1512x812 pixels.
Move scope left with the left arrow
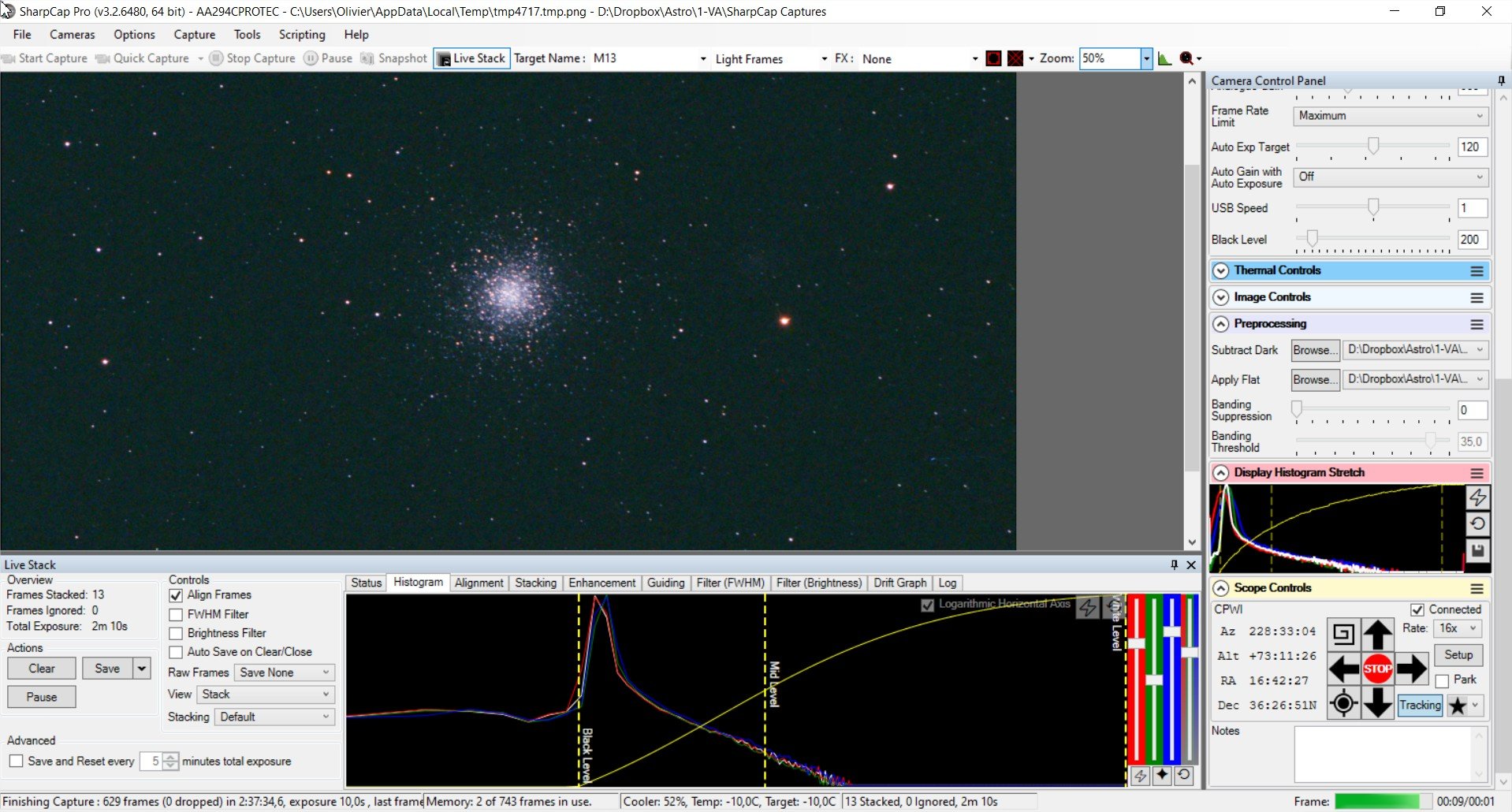click(x=1343, y=669)
